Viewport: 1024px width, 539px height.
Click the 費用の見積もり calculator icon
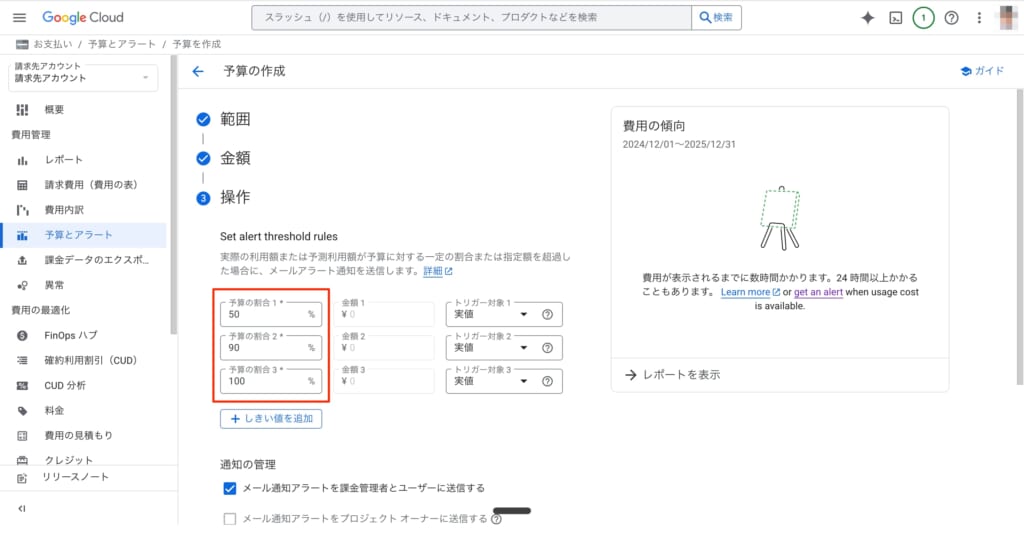(x=22, y=436)
